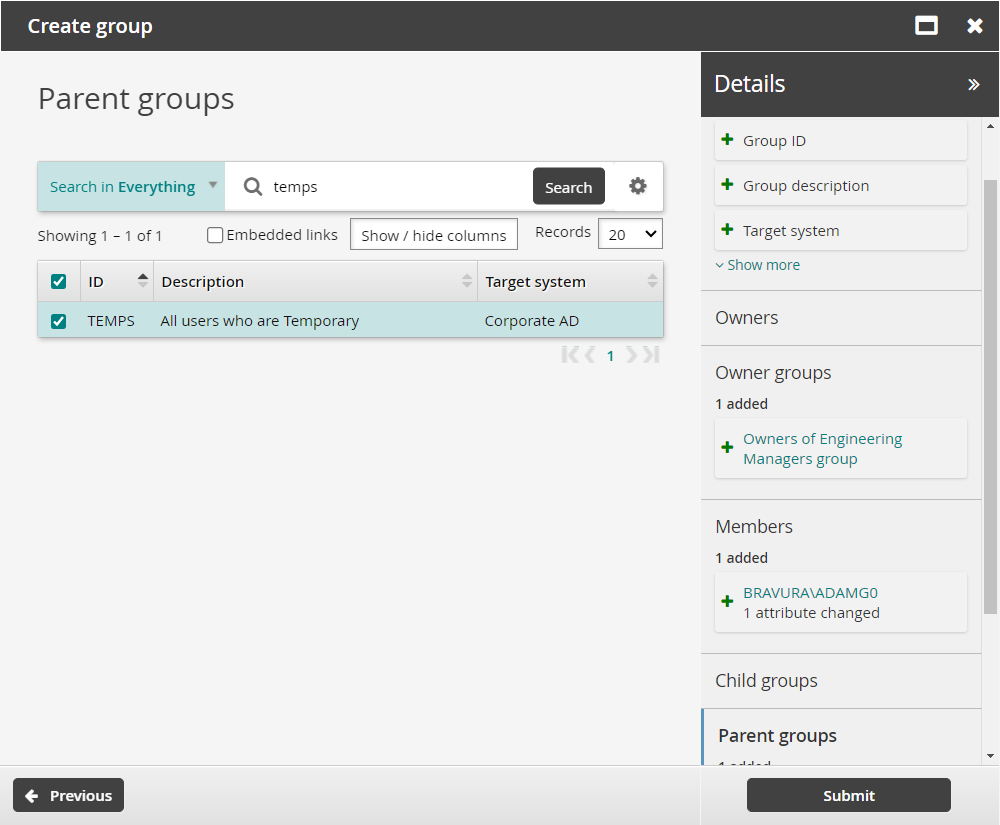Click the plus icon by Owners of Engineering Managers
This screenshot has width=1000, height=825.
(x=727, y=448)
